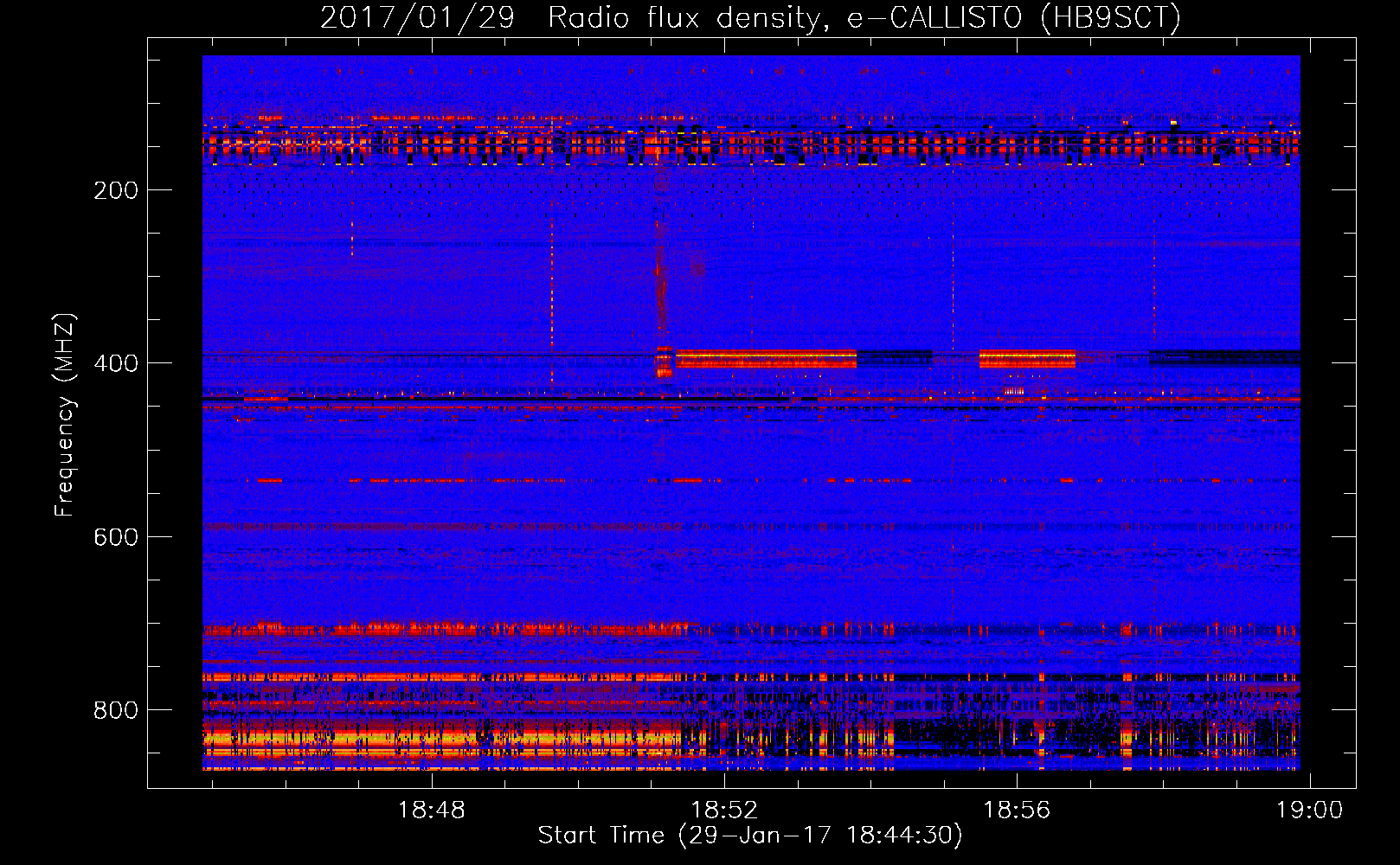This screenshot has height=865, width=1400.
Task: Click the 'Frequency (MHZ)' axis label
Action: [x=65, y=414]
